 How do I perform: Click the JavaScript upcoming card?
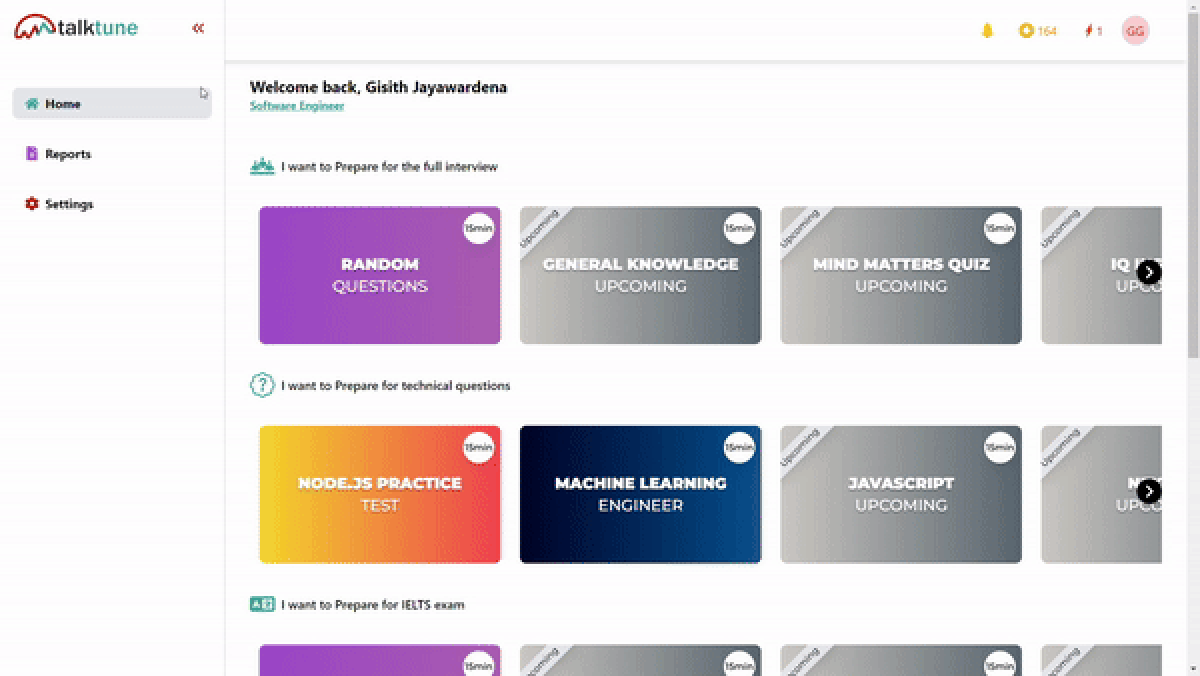click(x=900, y=494)
